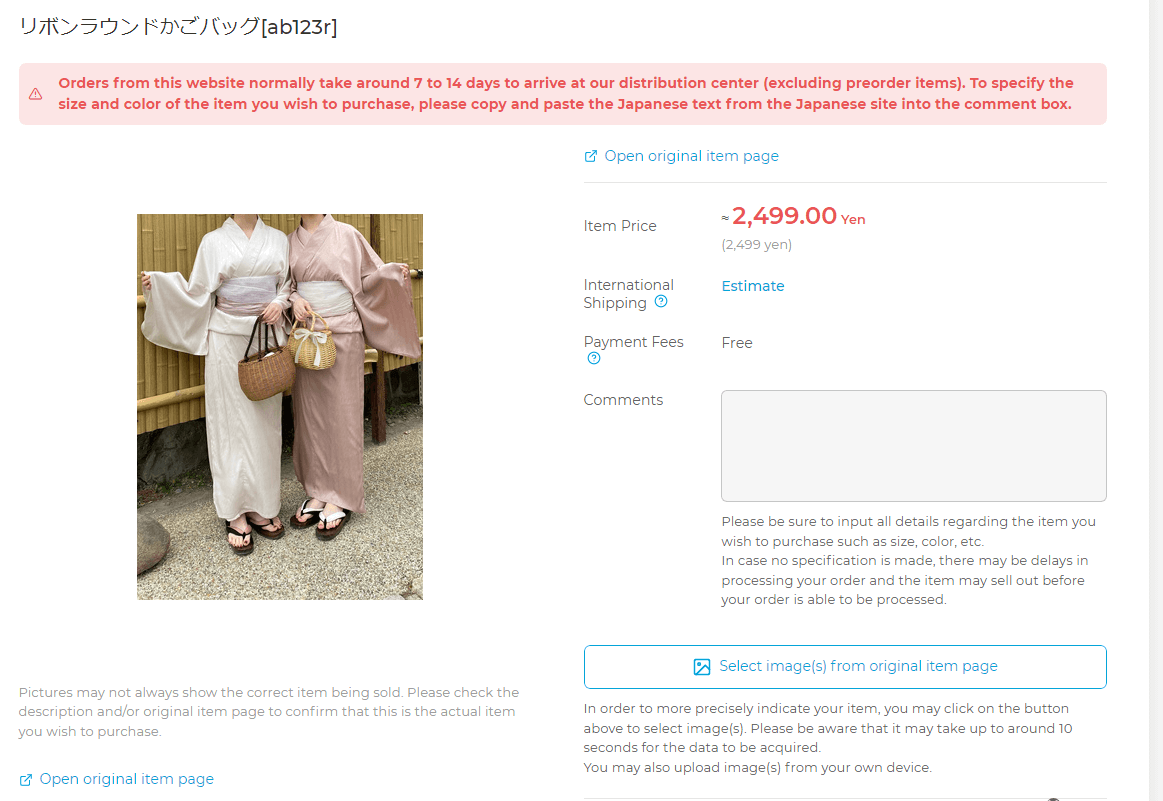Click the picture icon in the Select image(s) button
Screen dimensions: 1163x801
(x=702, y=667)
